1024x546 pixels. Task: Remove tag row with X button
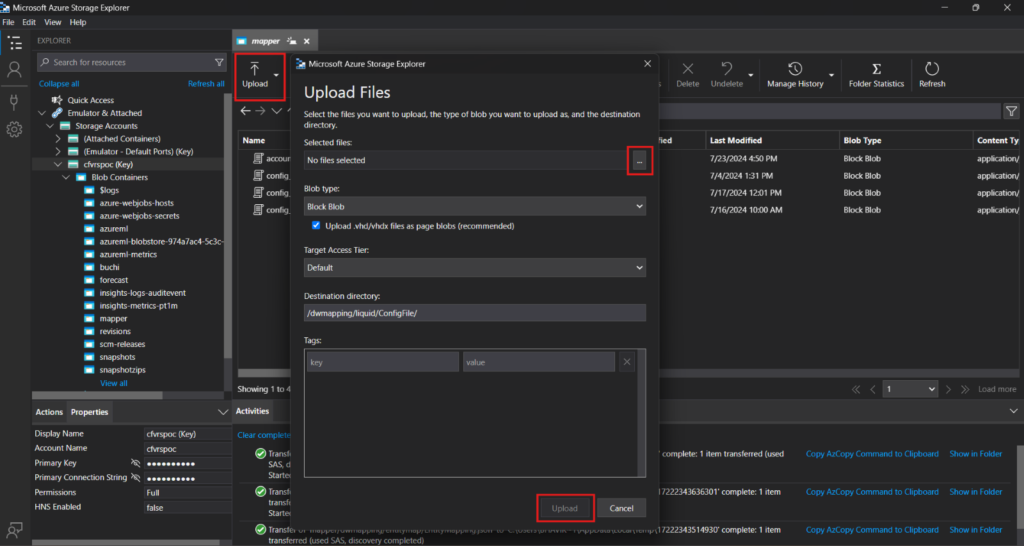point(627,362)
